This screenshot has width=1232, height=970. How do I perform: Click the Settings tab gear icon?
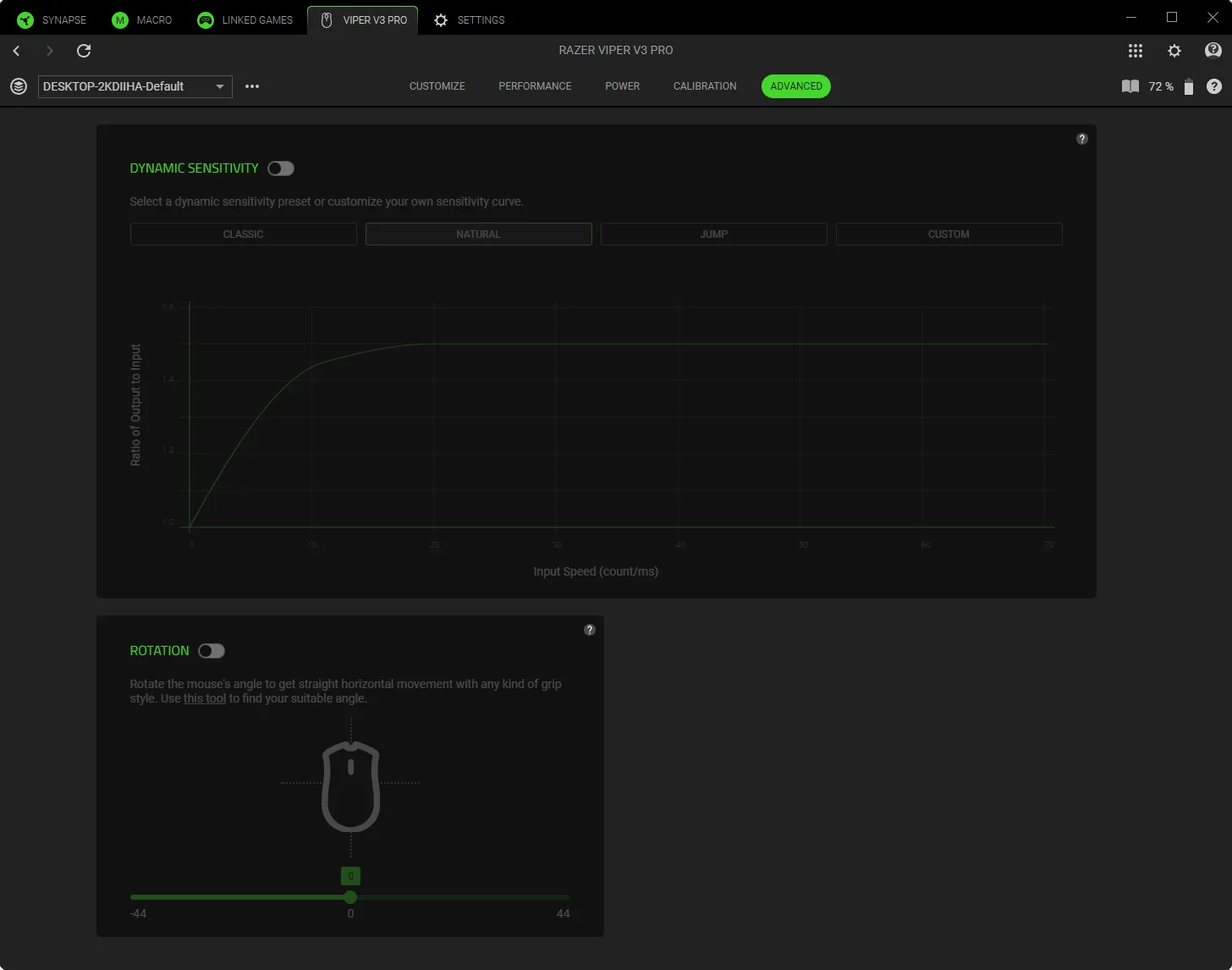coord(441,19)
